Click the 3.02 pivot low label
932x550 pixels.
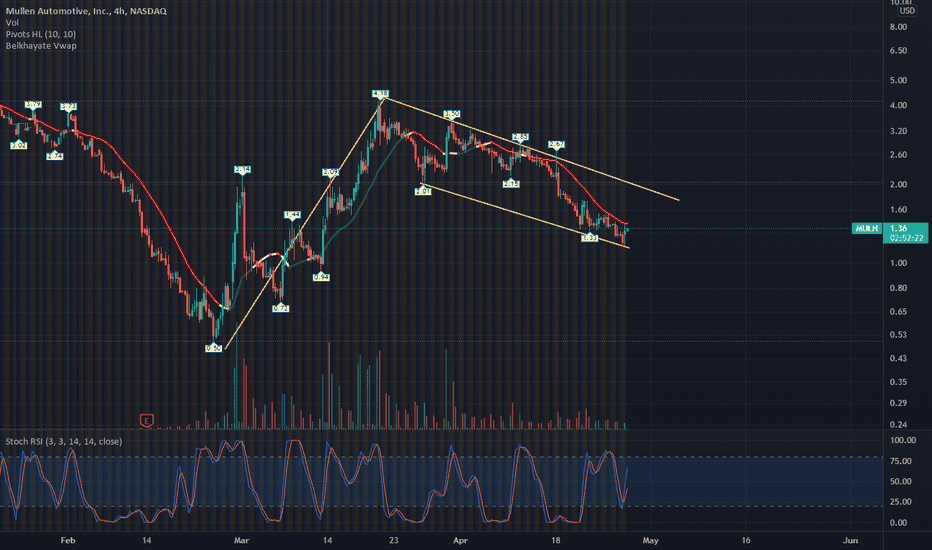coord(18,145)
